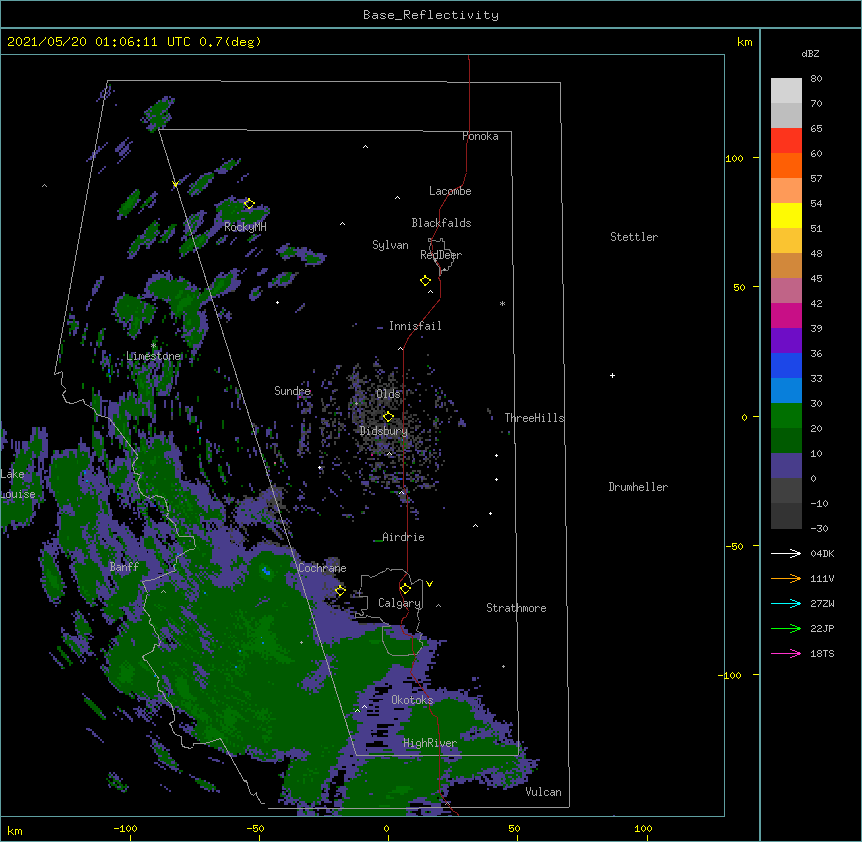Click the green 22JP arrow in legend
The width and height of the screenshot is (862, 842).
(786, 628)
